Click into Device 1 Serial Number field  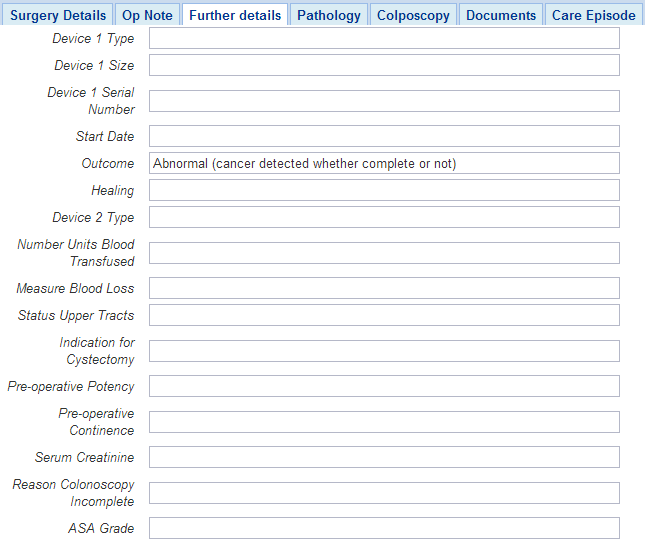pos(384,101)
